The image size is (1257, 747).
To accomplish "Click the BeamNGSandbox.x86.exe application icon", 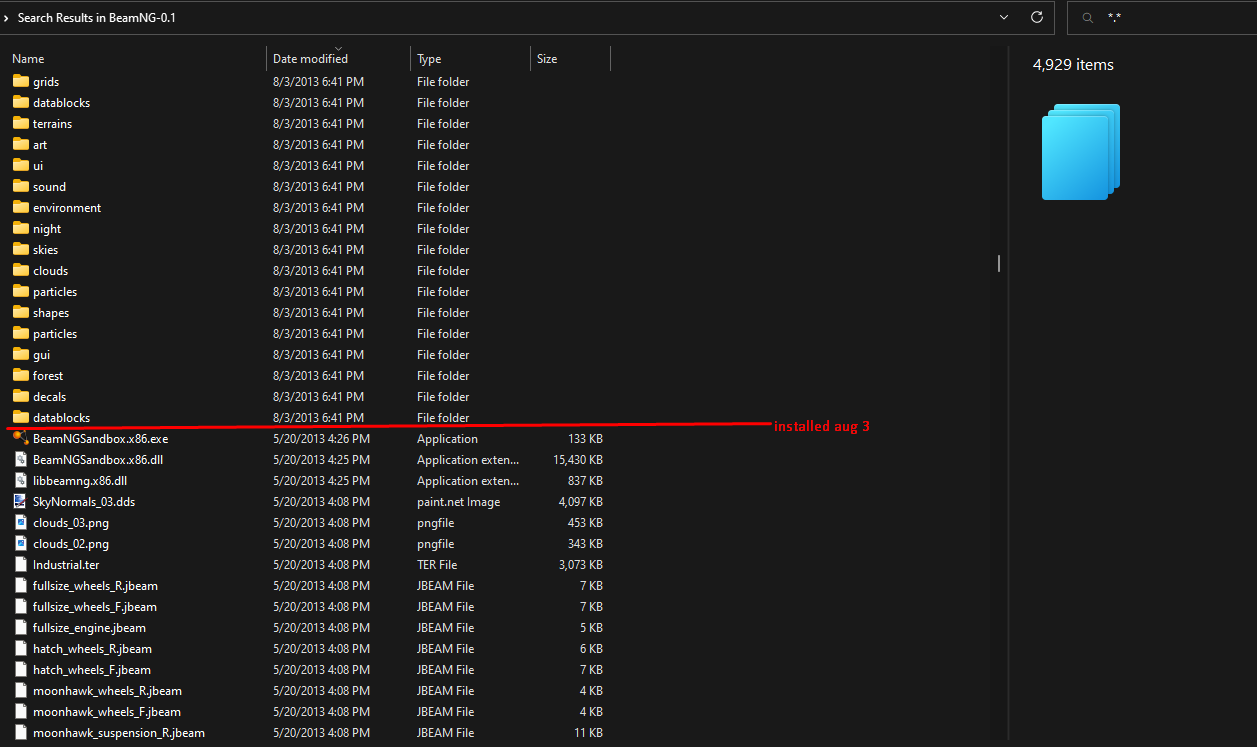I will 21,438.
